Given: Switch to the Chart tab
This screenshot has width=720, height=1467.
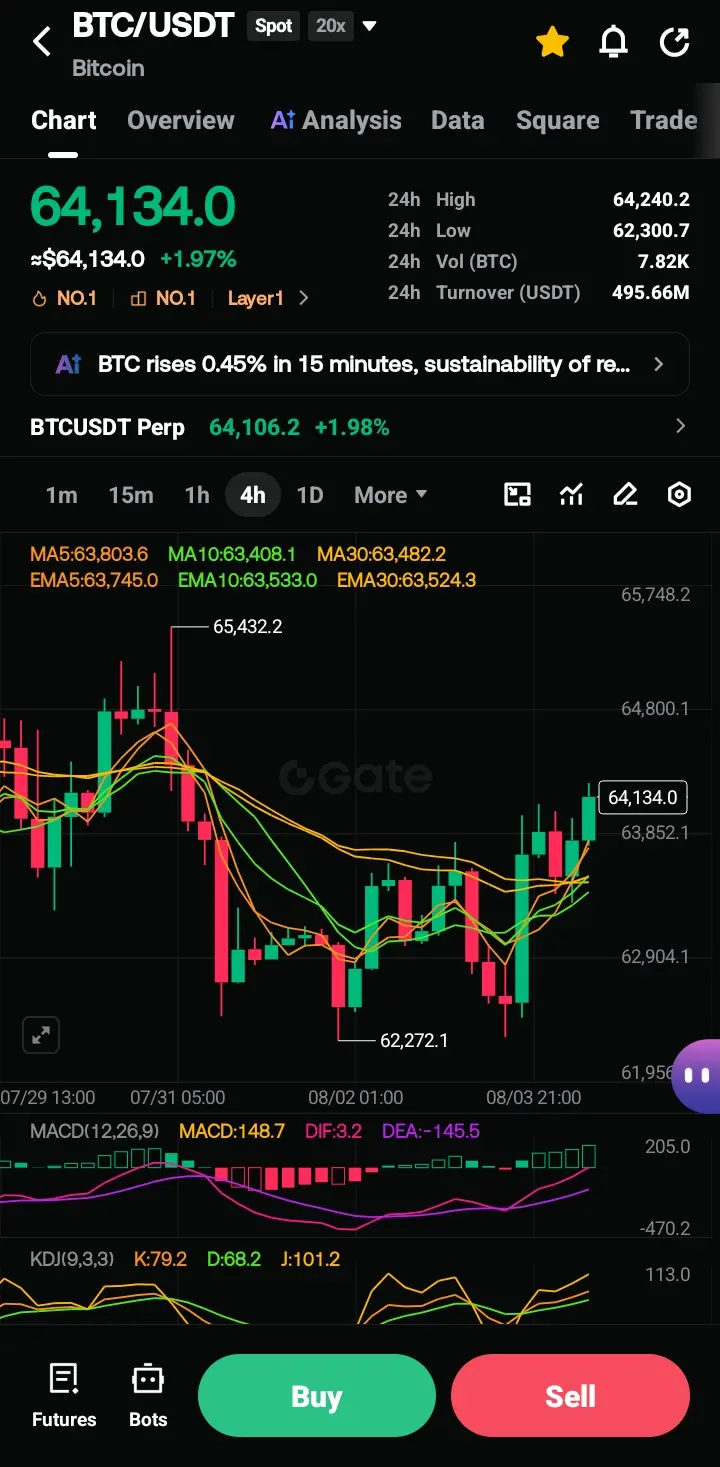Looking at the screenshot, I should pos(64,120).
